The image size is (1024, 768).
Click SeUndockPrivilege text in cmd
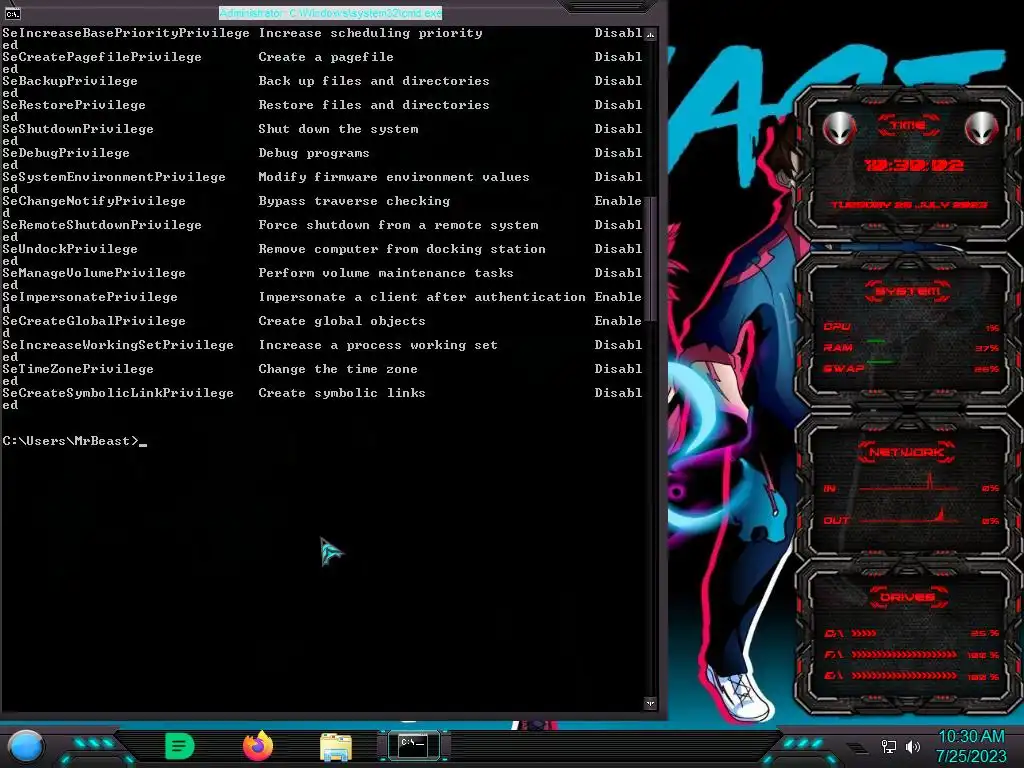tap(70, 249)
